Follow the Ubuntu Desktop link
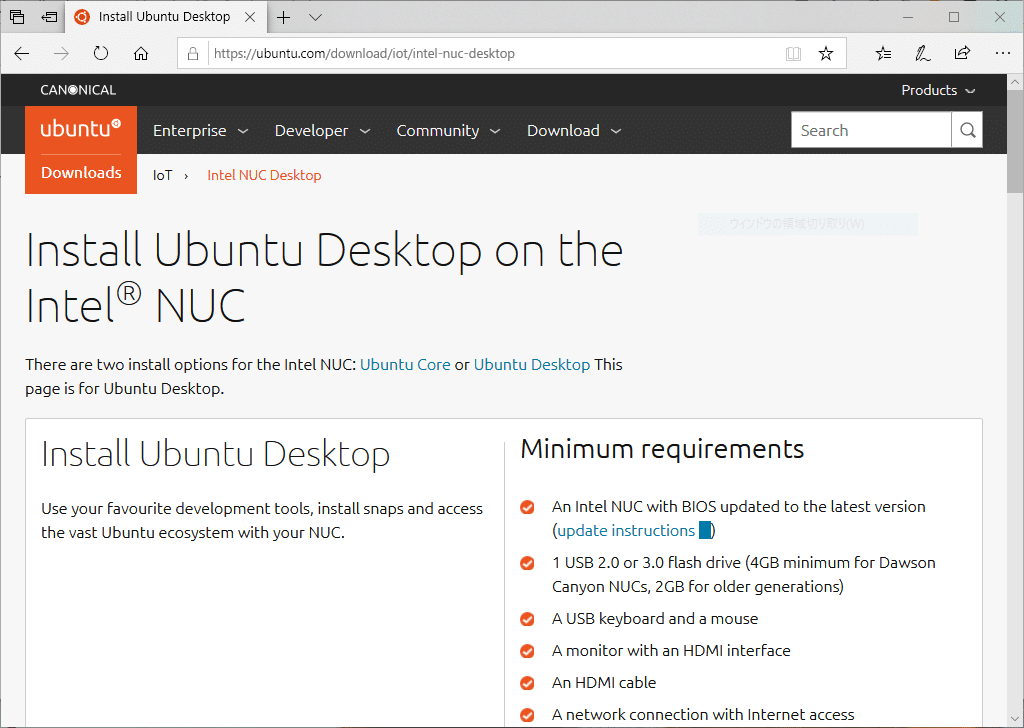1024x728 pixels. click(532, 364)
